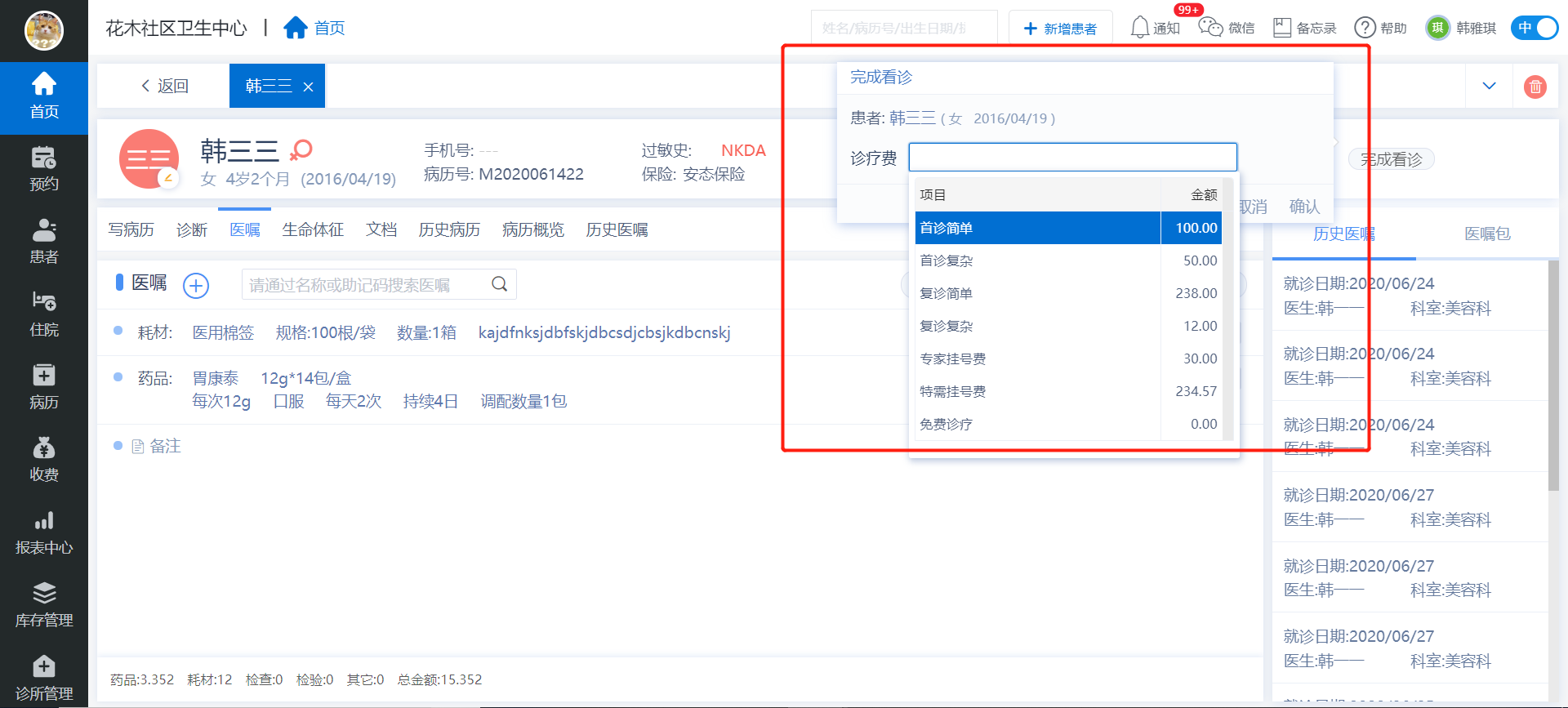Toggle the 中 language switch
Viewport: 1568px width, 708px height.
(1535, 28)
